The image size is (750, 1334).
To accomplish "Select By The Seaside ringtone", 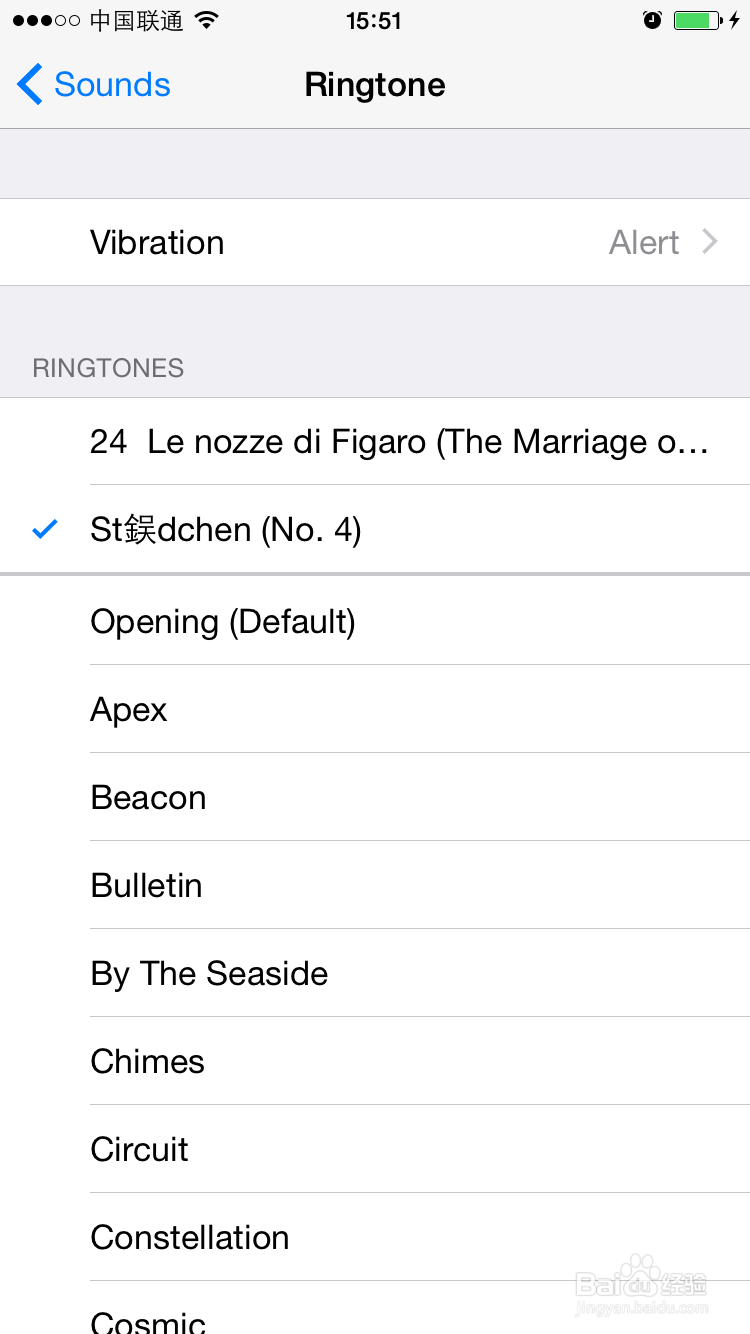I will click(209, 974).
